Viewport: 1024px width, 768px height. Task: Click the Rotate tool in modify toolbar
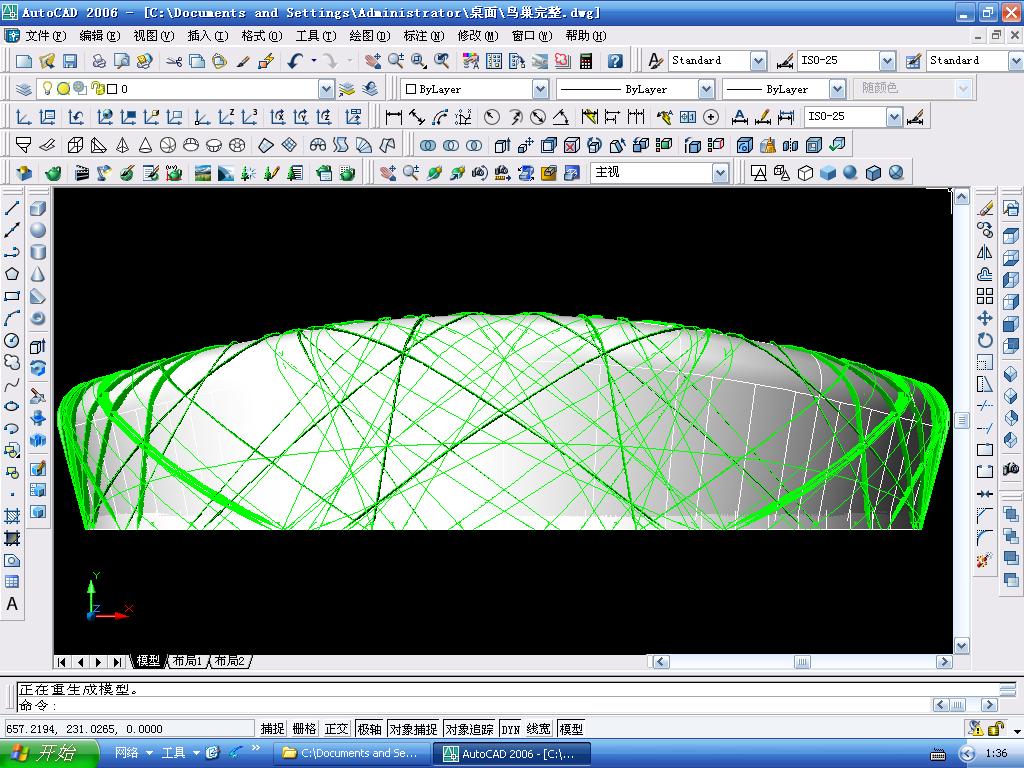coord(985,340)
